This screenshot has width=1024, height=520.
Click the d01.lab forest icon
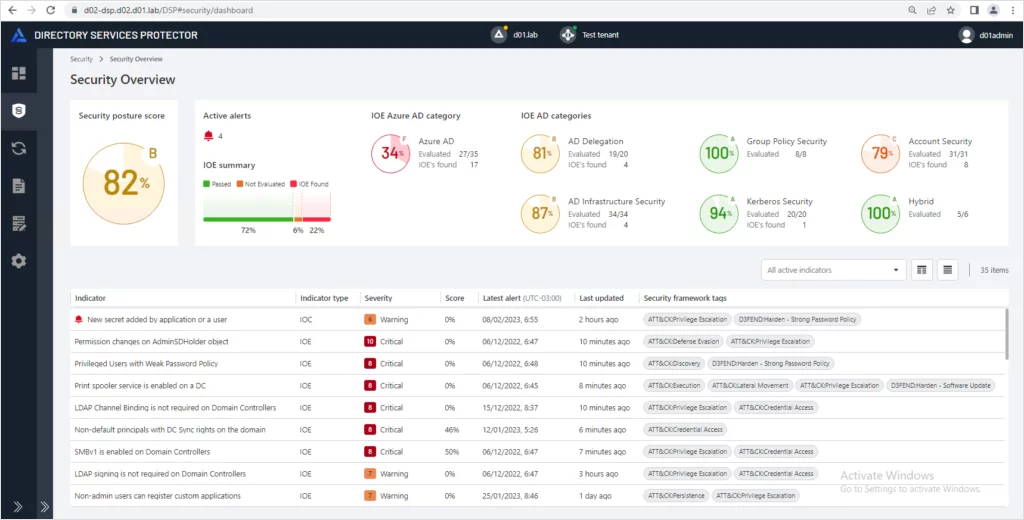point(500,35)
